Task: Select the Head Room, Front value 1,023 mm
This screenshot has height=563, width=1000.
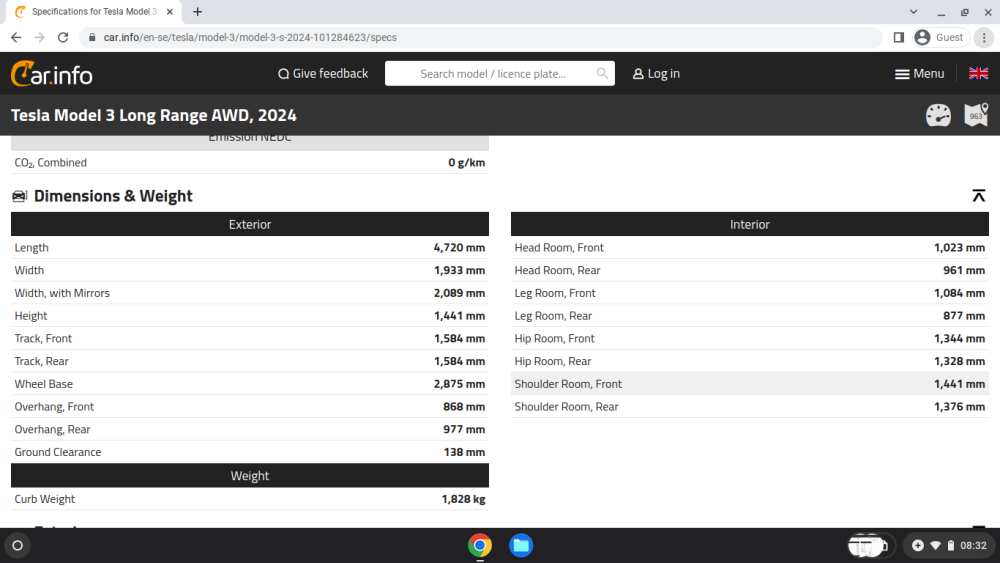Action: click(x=960, y=247)
